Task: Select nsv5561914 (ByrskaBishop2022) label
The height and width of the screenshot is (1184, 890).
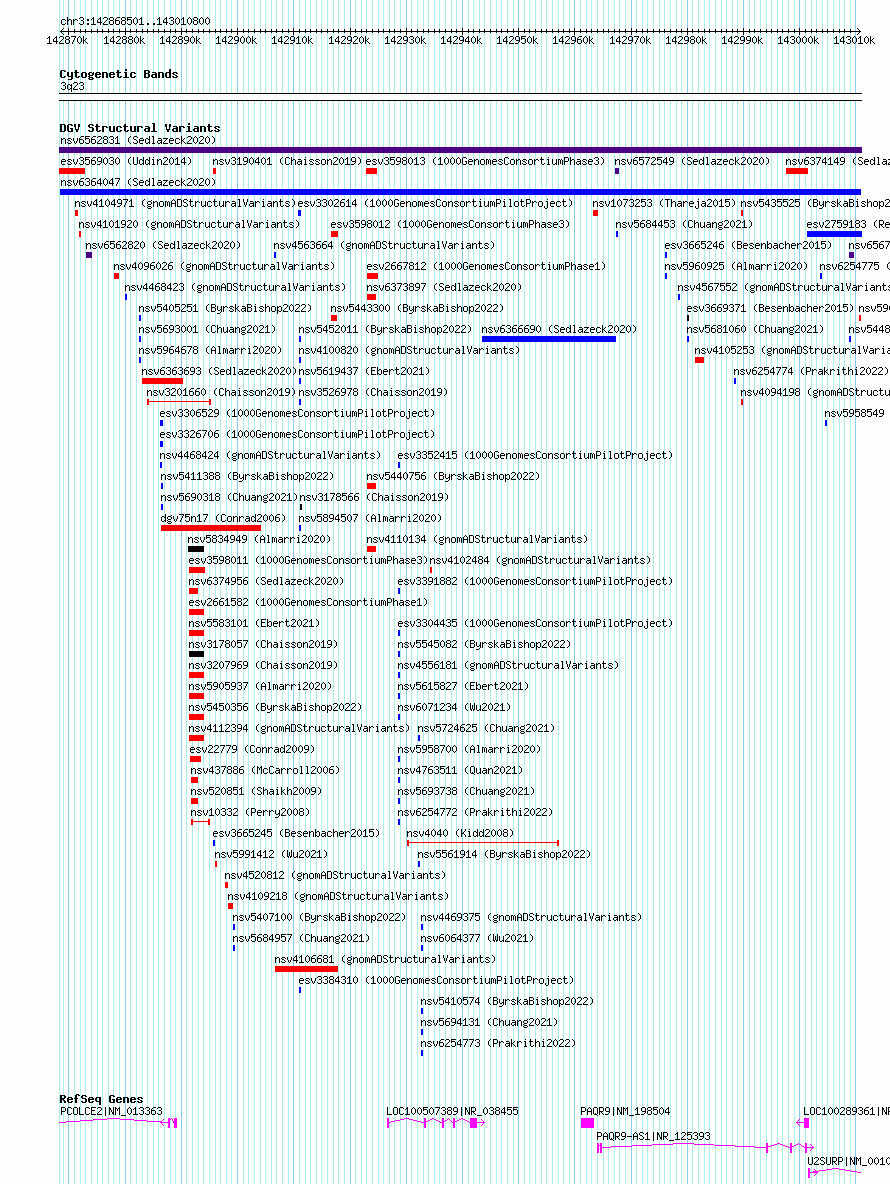Action: click(504, 854)
